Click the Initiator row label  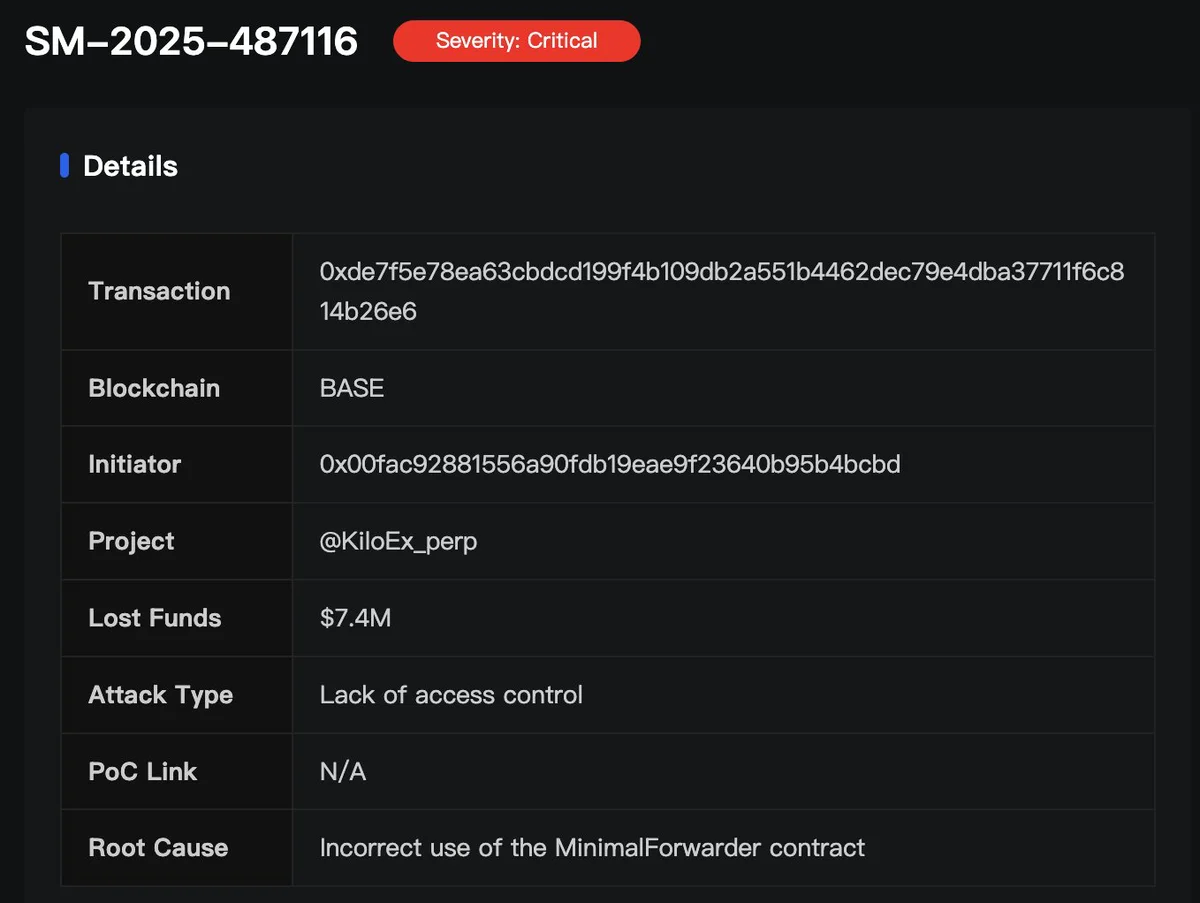[x=135, y=464]
